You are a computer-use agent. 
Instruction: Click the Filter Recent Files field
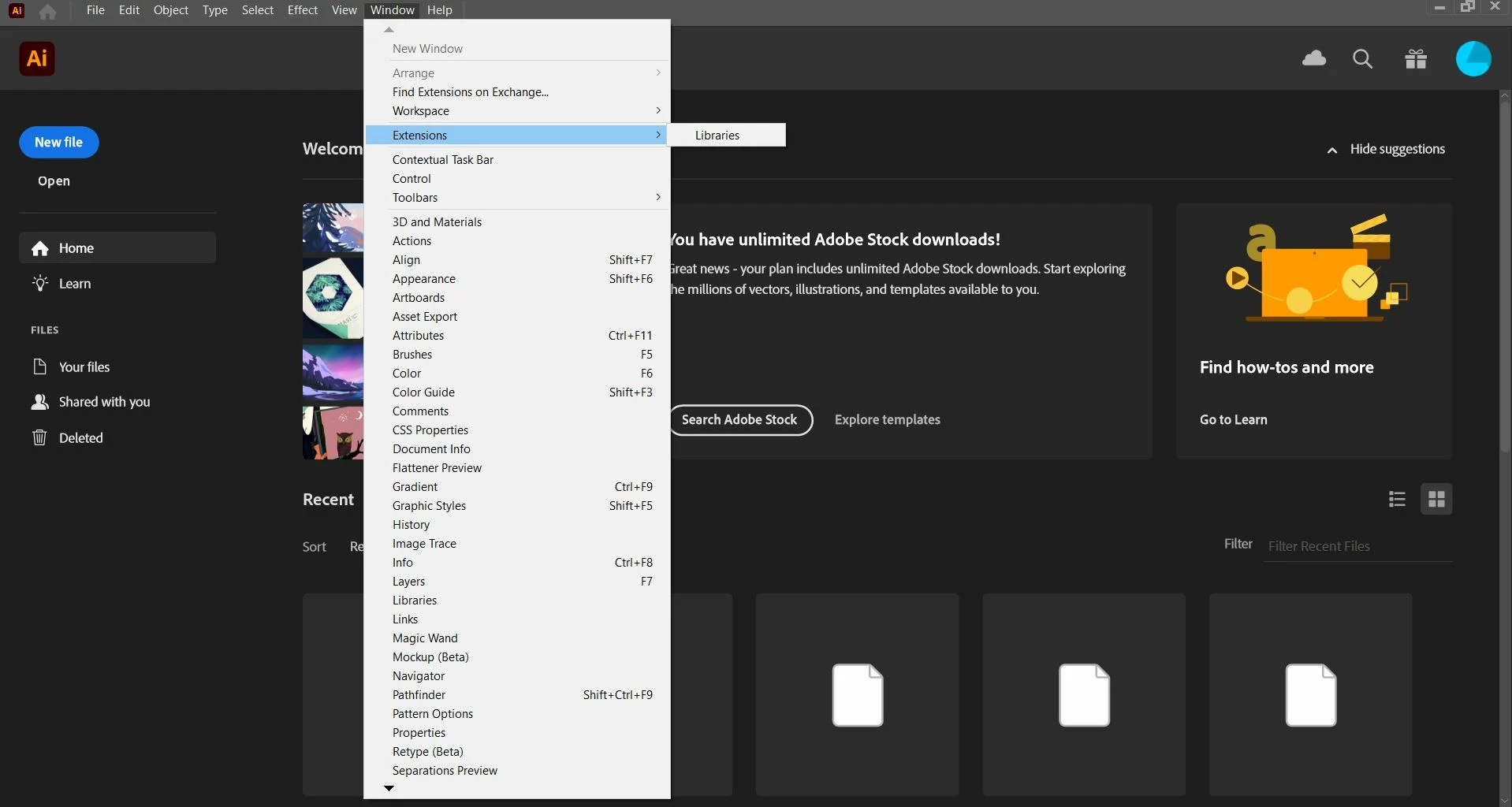click(1358, 546)
